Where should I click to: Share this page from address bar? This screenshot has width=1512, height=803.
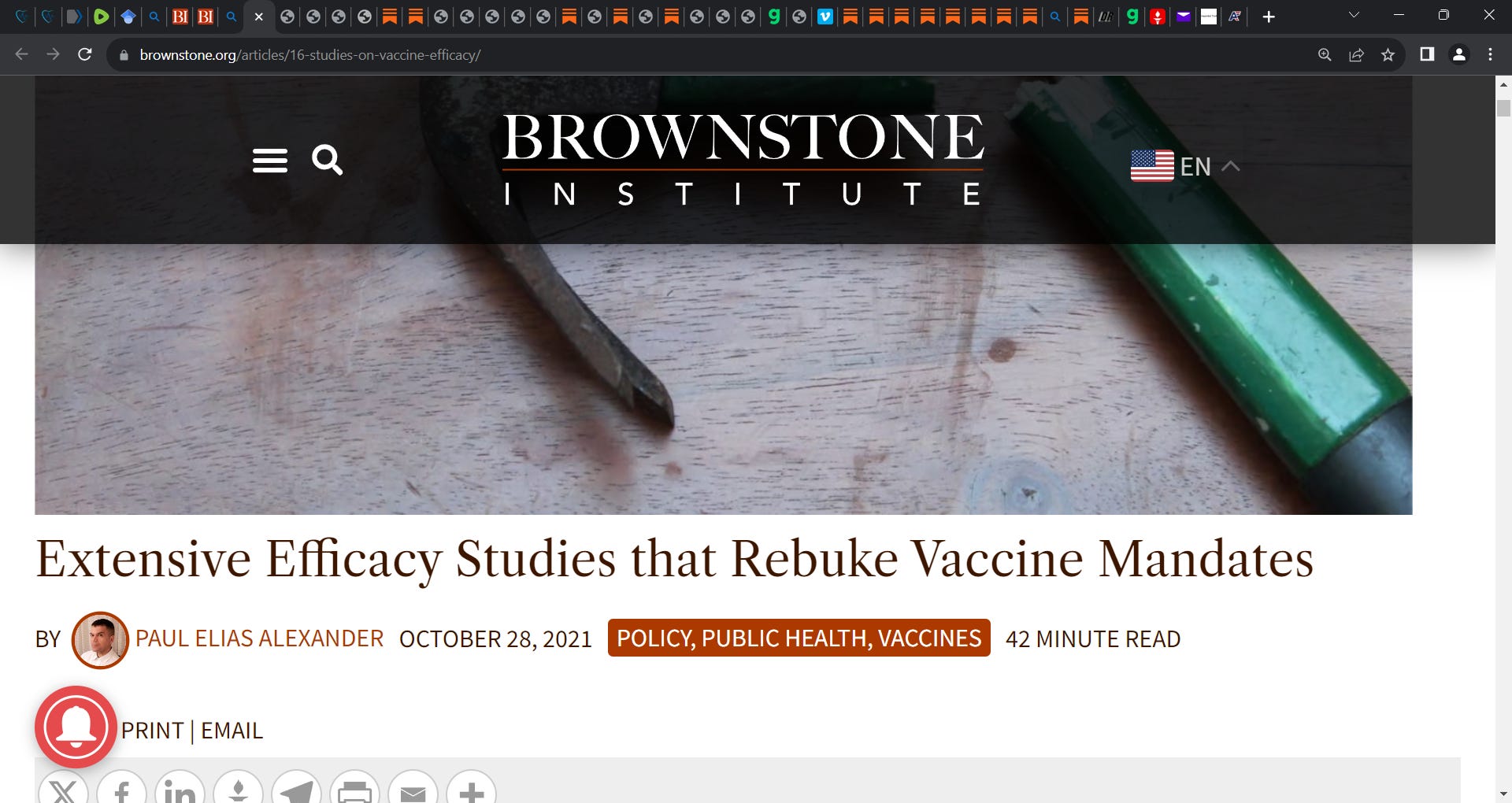click(1356, 54)
